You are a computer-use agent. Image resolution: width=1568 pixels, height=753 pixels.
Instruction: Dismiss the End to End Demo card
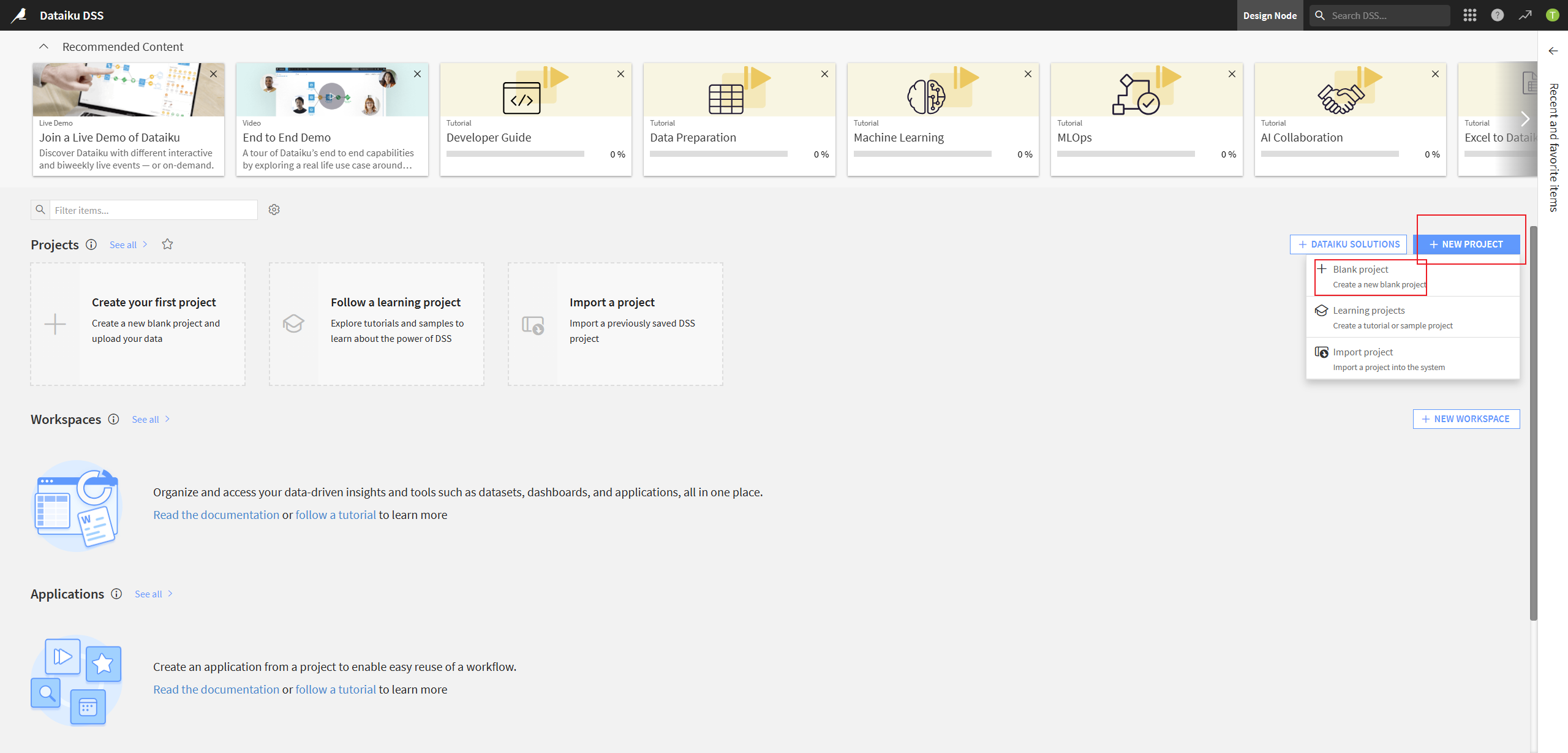(x=417, y=74)
